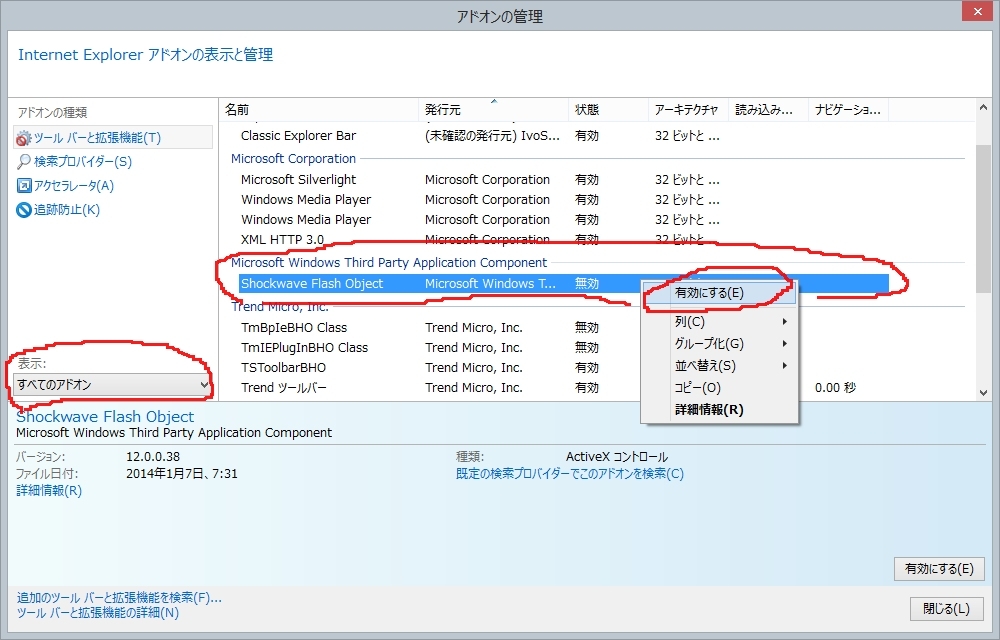
Task: Click the 検索プロバイダー magnifier icon
Action: (24, 161)
